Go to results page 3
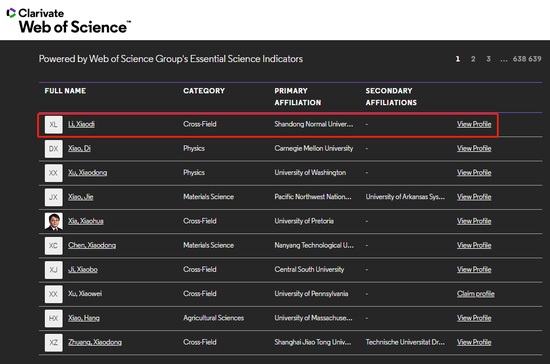 (x=489, y=59)
